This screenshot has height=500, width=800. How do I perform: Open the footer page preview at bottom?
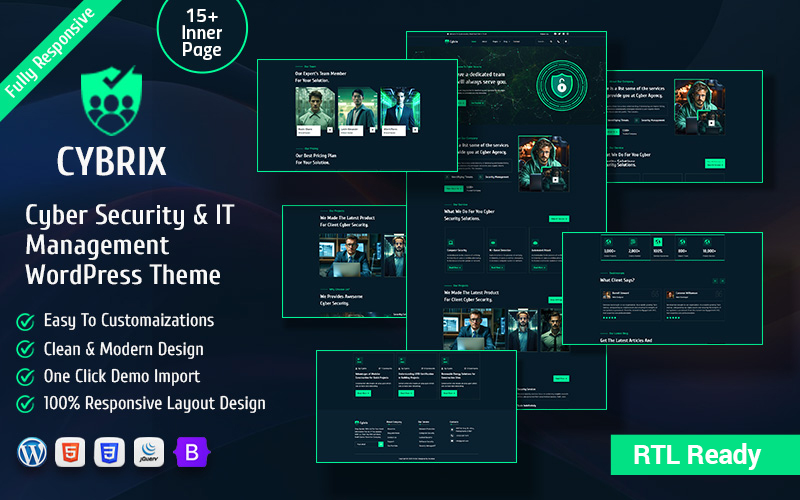[x=416, y=405]
